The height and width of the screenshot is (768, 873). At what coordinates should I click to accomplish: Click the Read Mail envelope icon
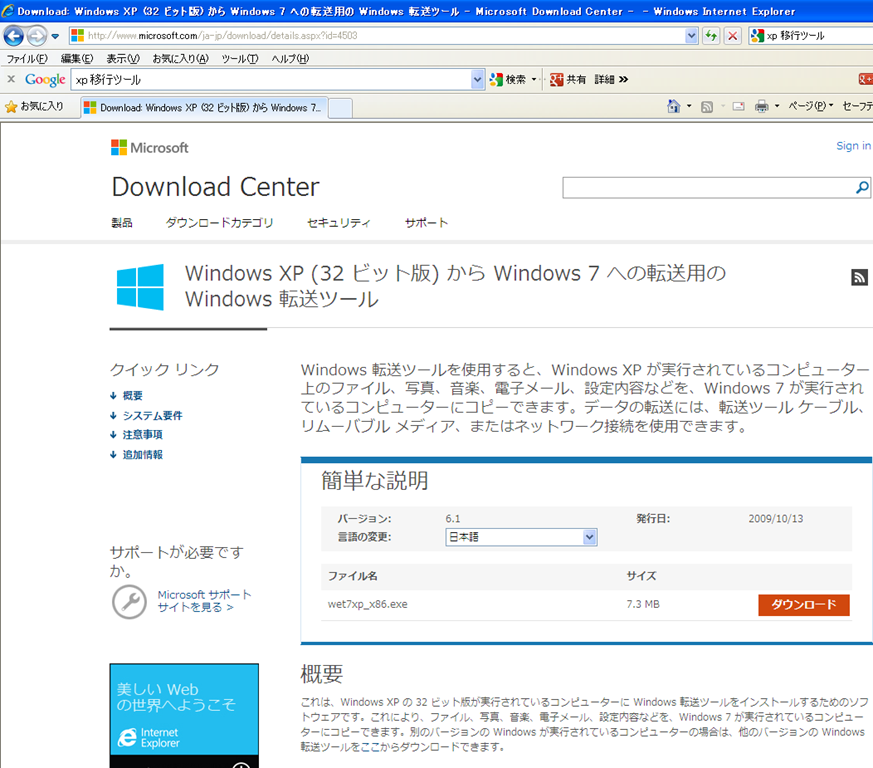739,106
